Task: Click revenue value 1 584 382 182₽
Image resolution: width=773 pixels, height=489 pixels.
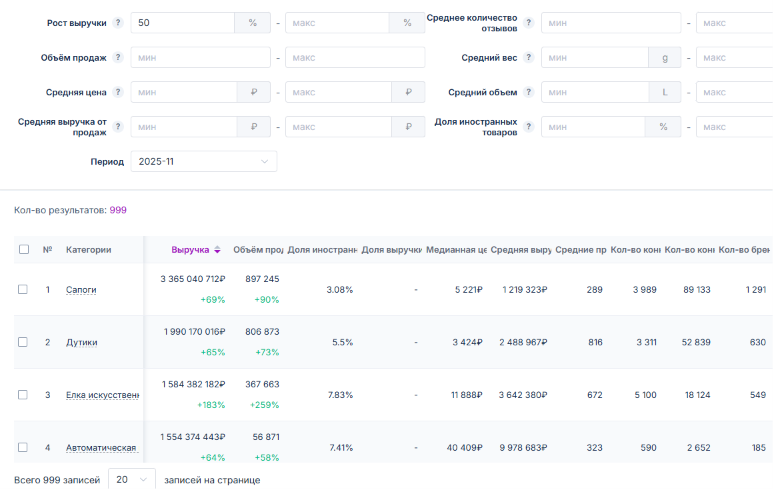Action: pos(193,384)
